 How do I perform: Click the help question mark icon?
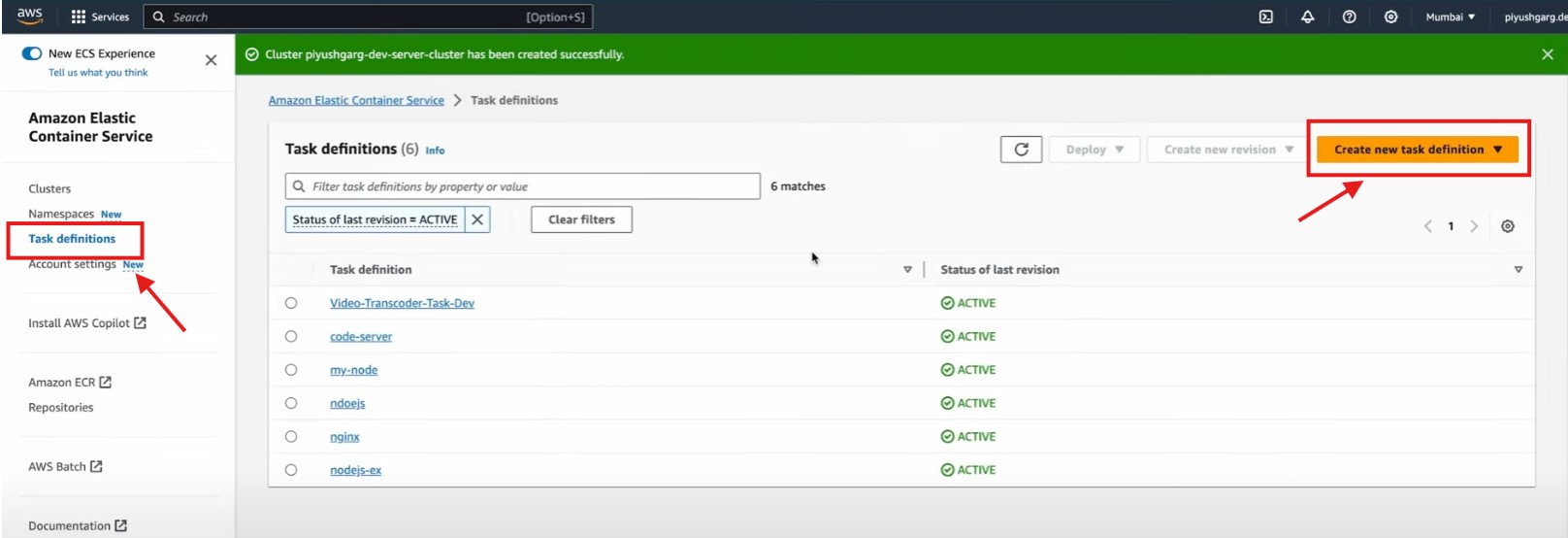point(1349,17)
